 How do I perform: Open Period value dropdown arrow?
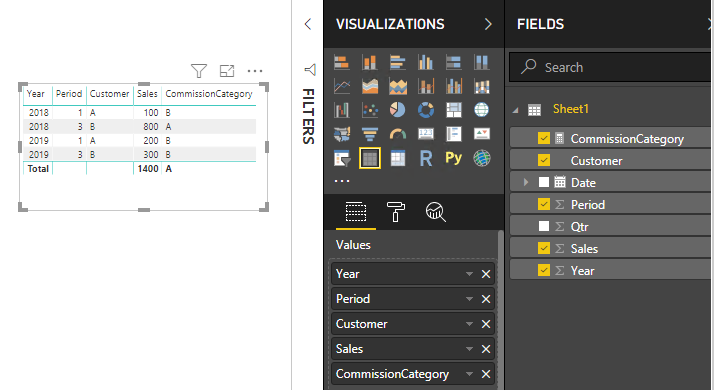469,299
